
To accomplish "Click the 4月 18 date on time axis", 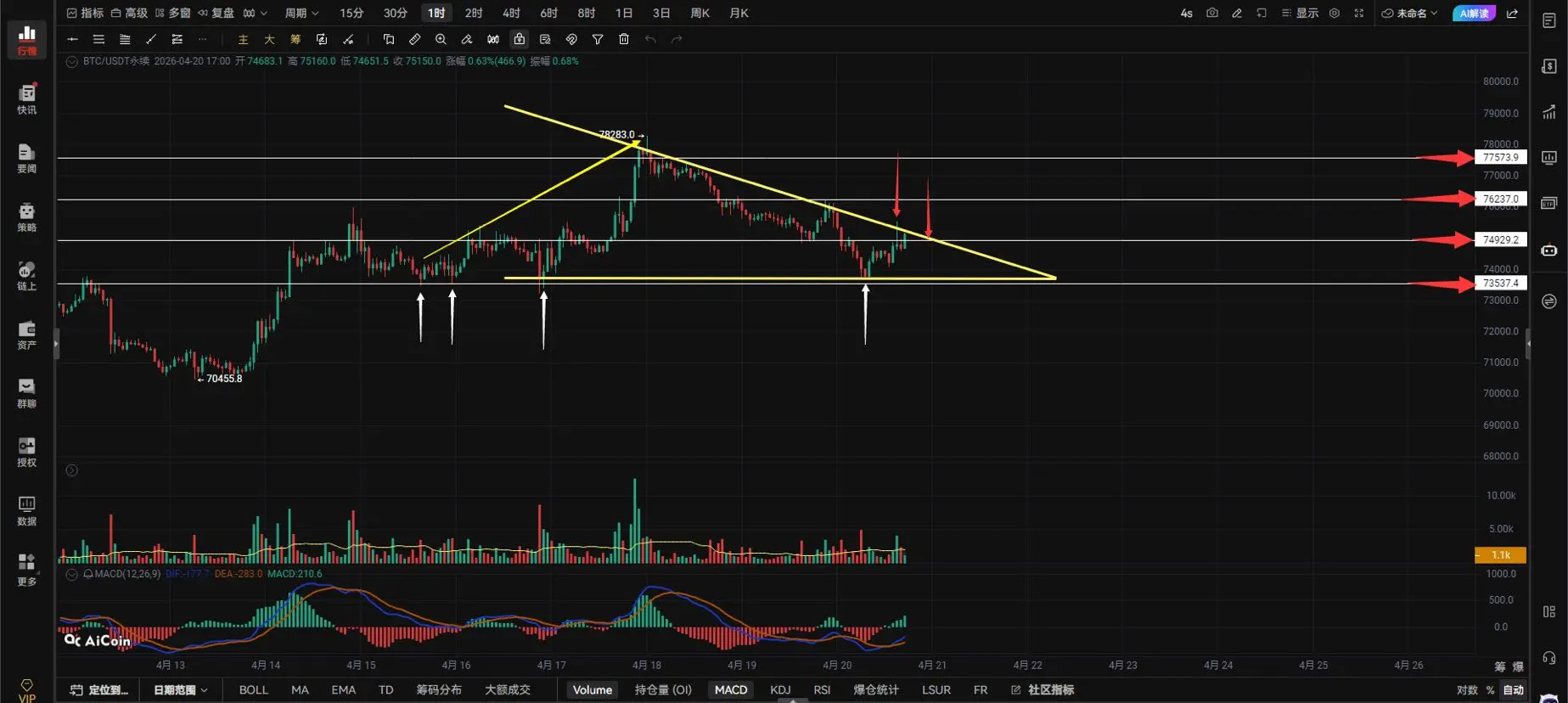I will click(646, 665).
